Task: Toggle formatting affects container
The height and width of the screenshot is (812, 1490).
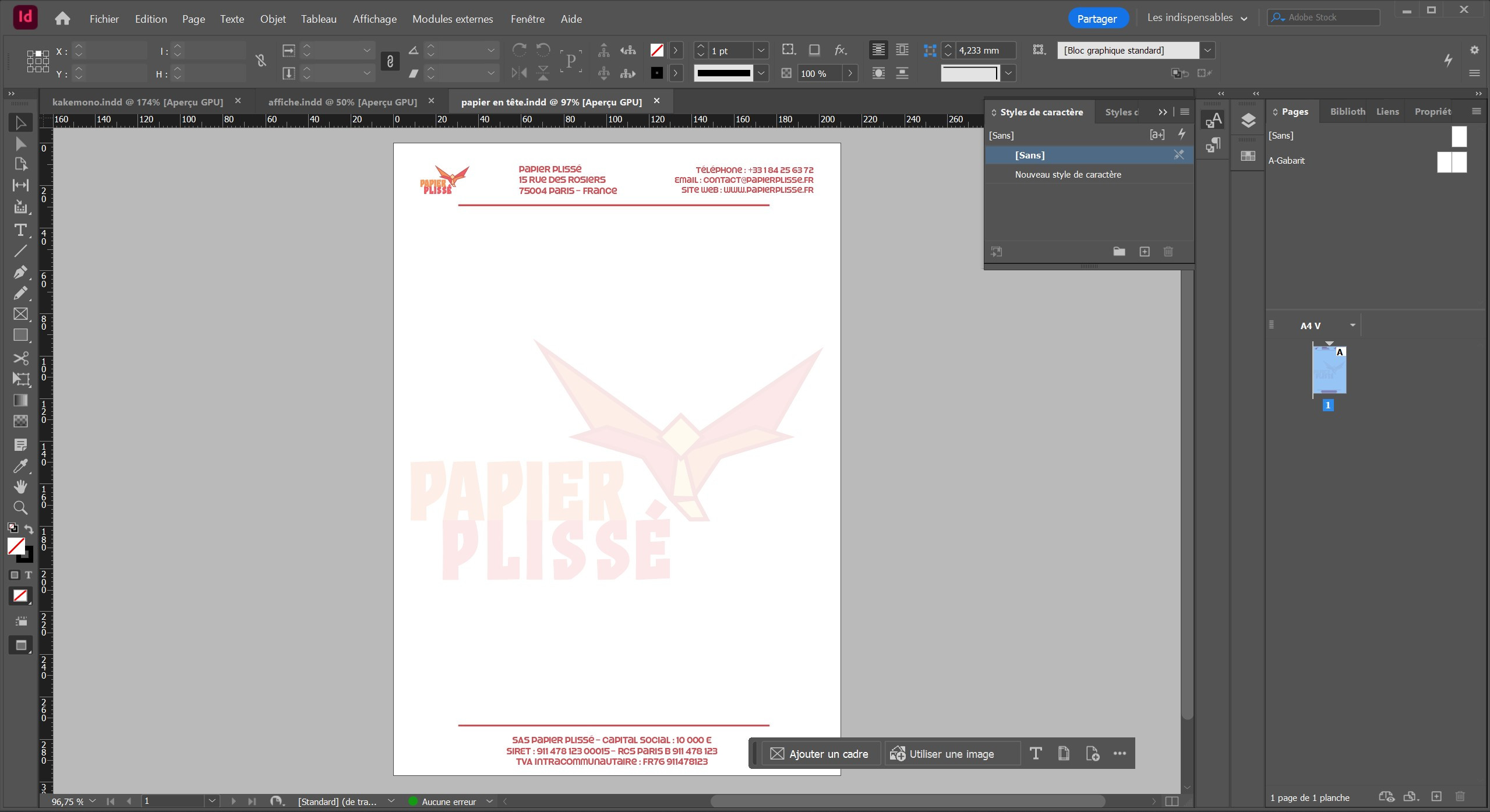Action: (15, 575)
